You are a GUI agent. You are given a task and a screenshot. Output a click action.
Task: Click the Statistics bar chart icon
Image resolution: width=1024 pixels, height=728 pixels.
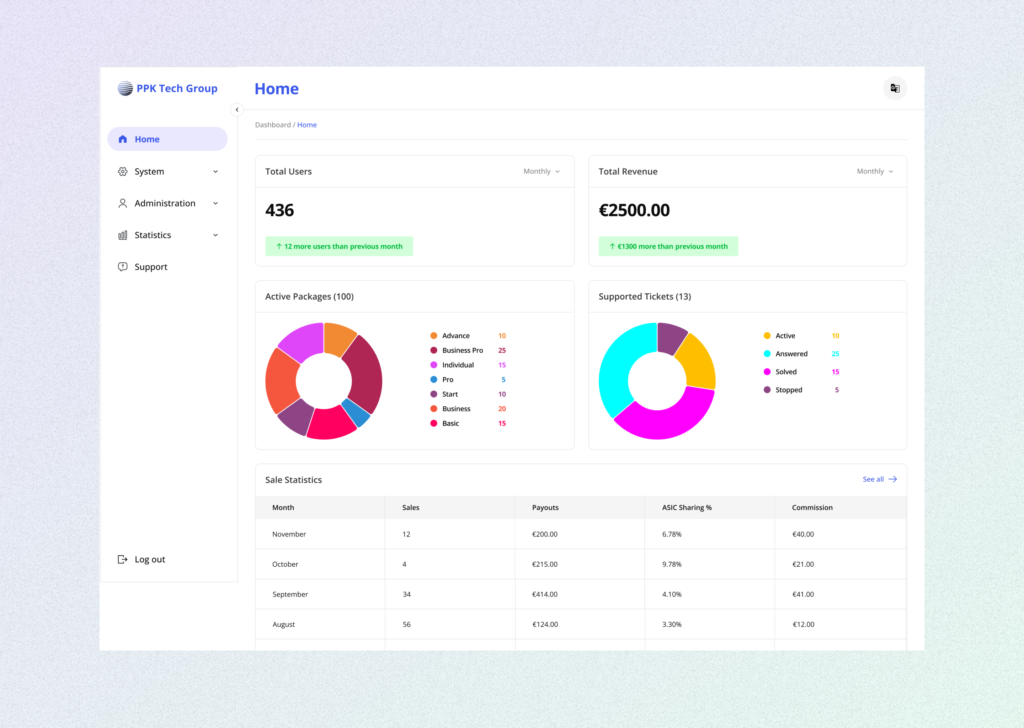(123, 235)
